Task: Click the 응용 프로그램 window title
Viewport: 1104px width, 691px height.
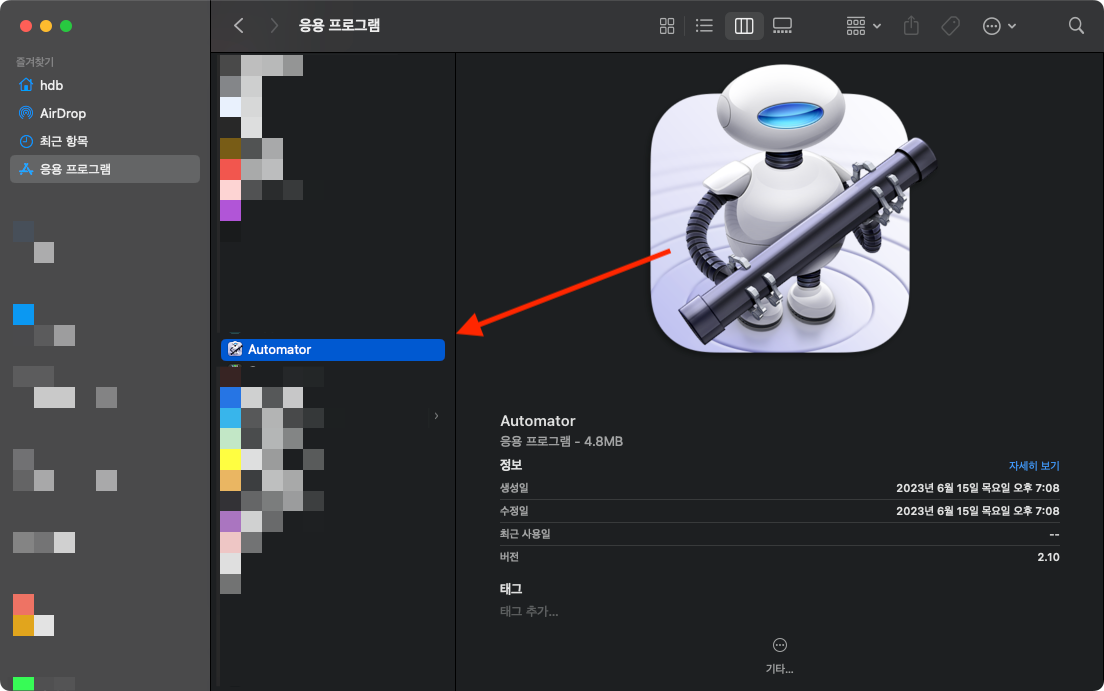Action: click(x=339, y=26)
